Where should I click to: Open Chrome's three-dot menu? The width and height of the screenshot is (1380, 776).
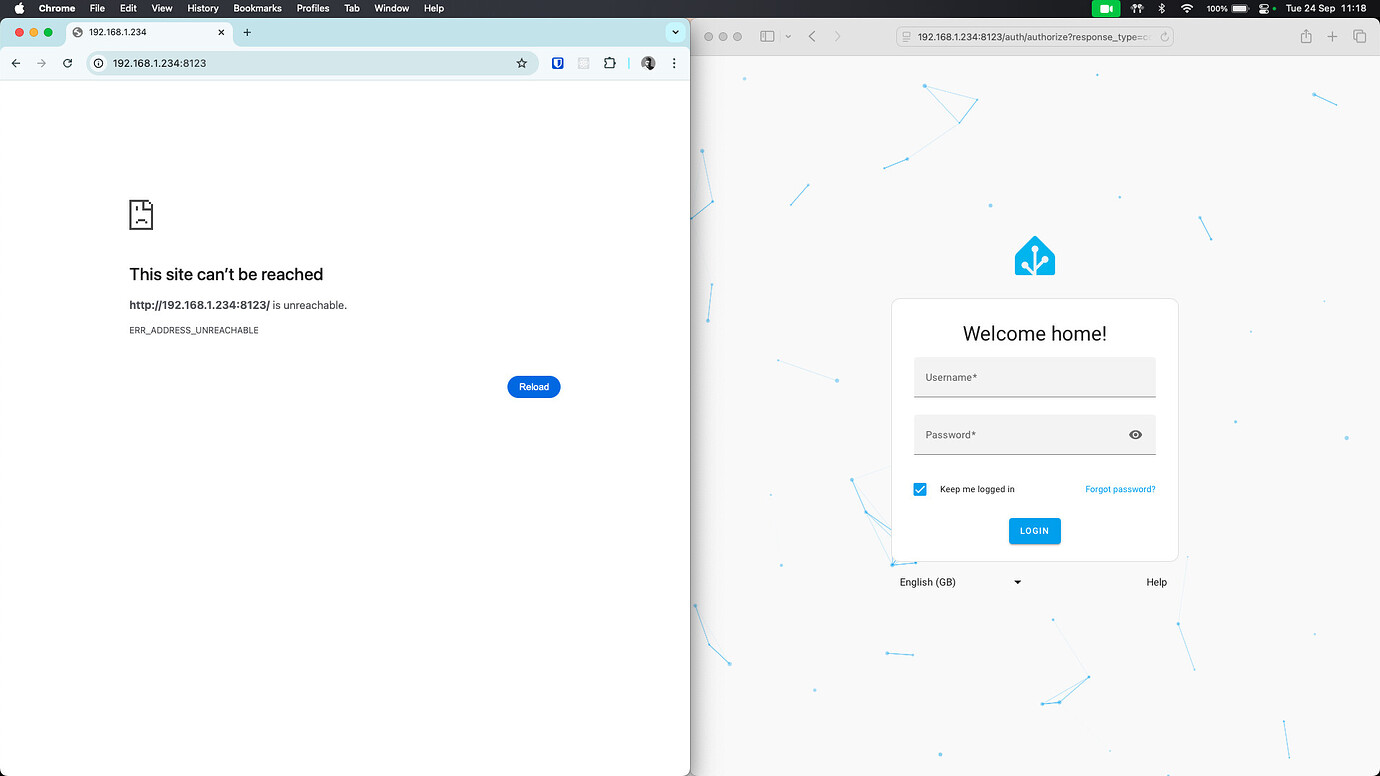coord(674,62)
